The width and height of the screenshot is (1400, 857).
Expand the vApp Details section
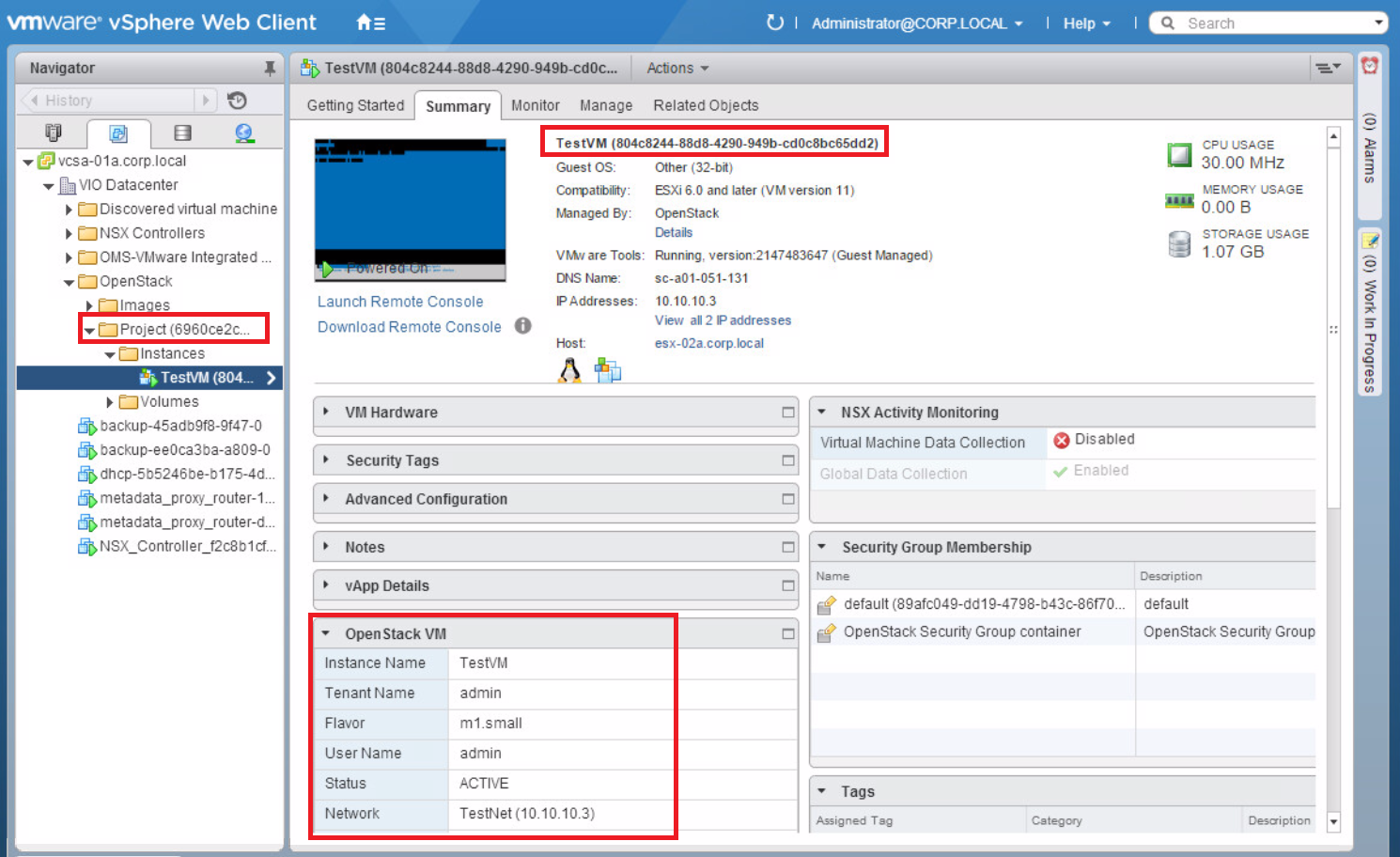pyautogui.click(x=326, y=584)
